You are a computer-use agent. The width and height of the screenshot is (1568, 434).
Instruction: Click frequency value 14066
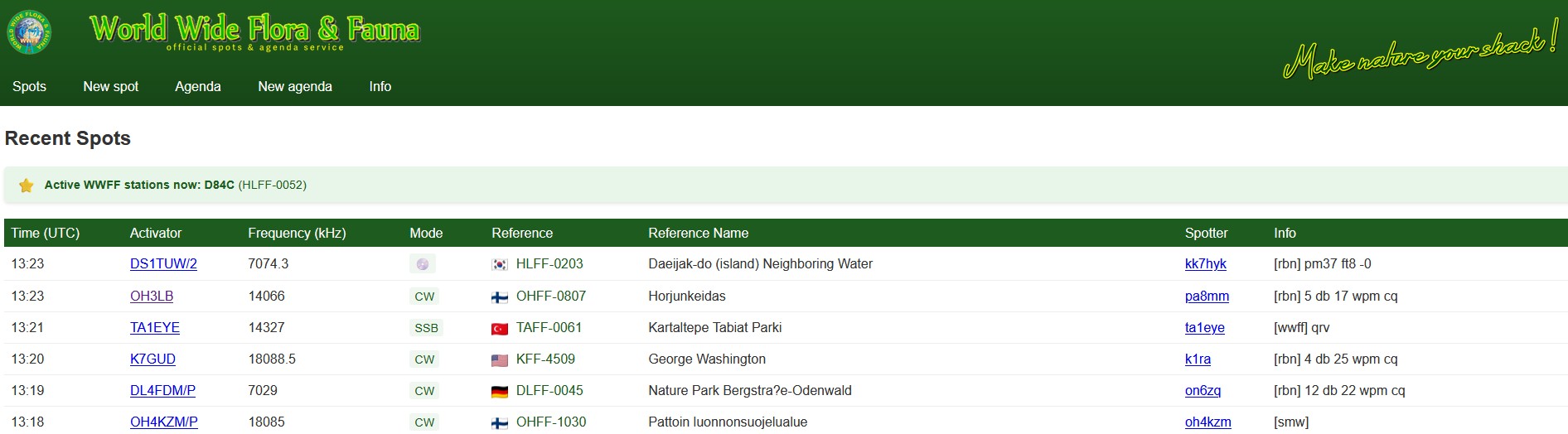tap(266, 297)
